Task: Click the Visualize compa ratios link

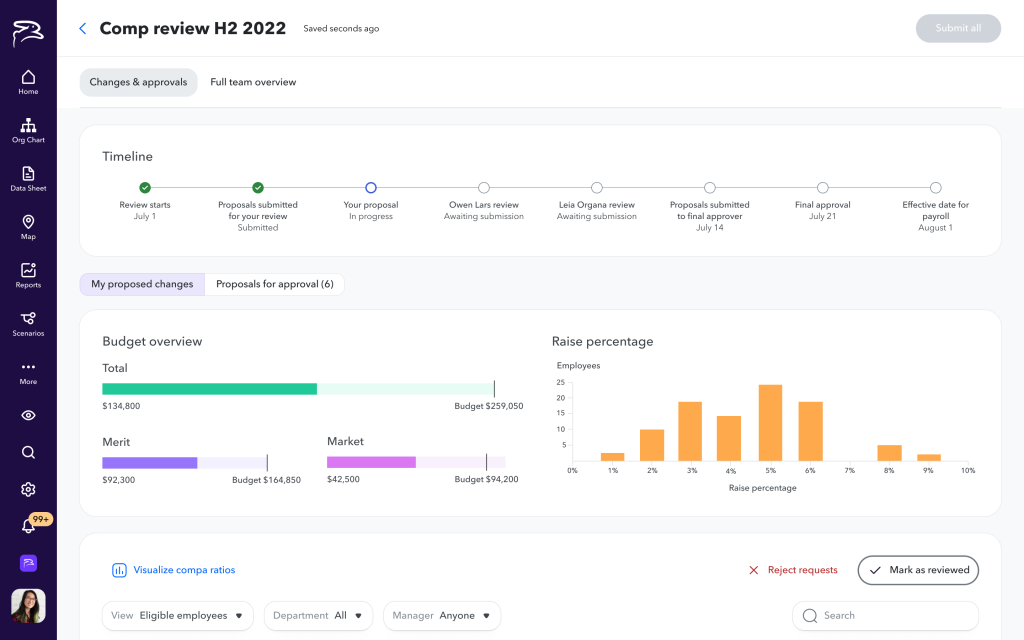Action: coord(174,570)
